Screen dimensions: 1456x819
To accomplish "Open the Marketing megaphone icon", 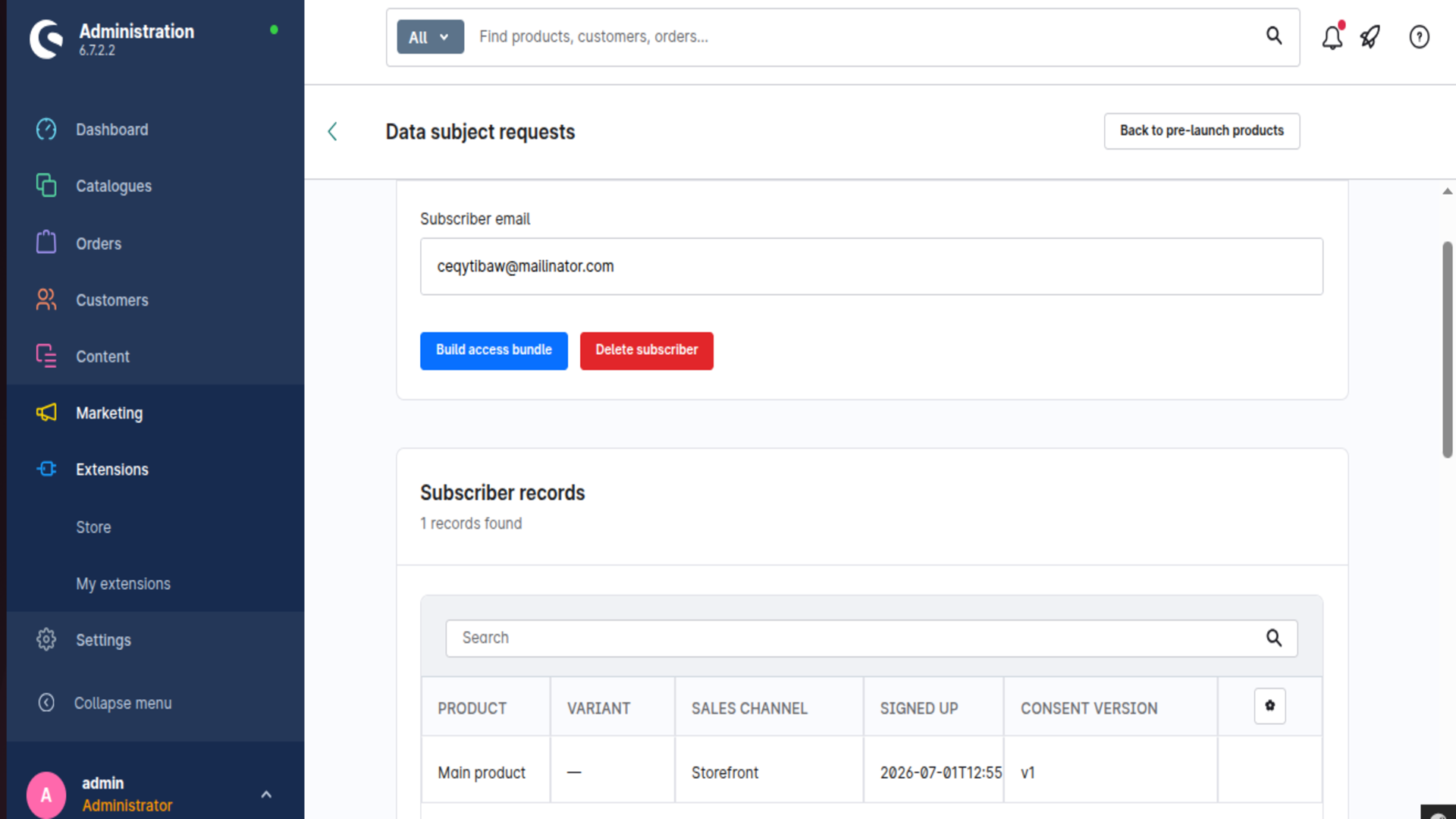I will coord(46,413).
